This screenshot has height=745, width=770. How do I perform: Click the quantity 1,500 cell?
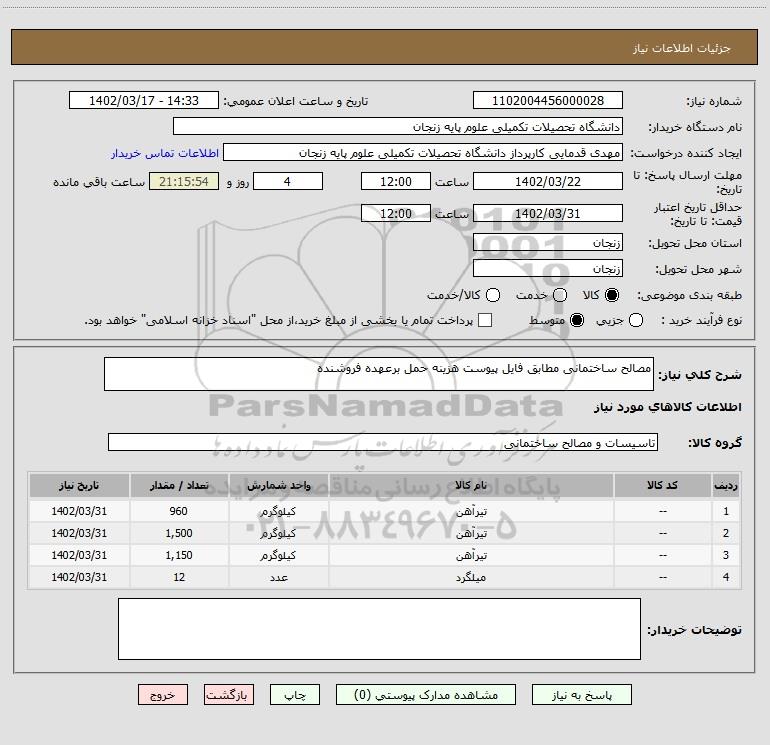pos(179,533)
